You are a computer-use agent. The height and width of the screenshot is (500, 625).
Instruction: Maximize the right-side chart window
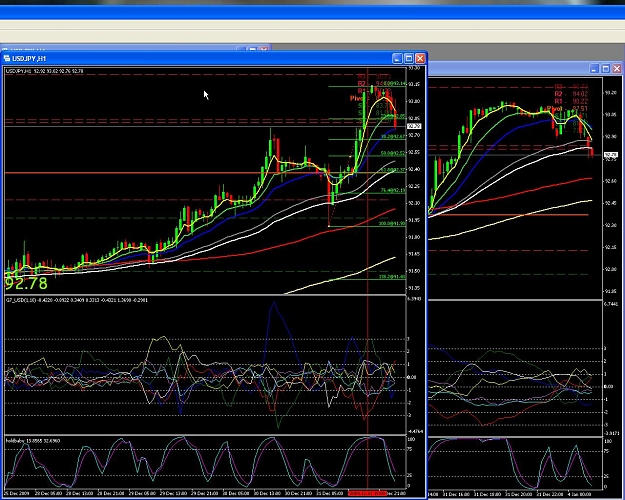(605, 69)
